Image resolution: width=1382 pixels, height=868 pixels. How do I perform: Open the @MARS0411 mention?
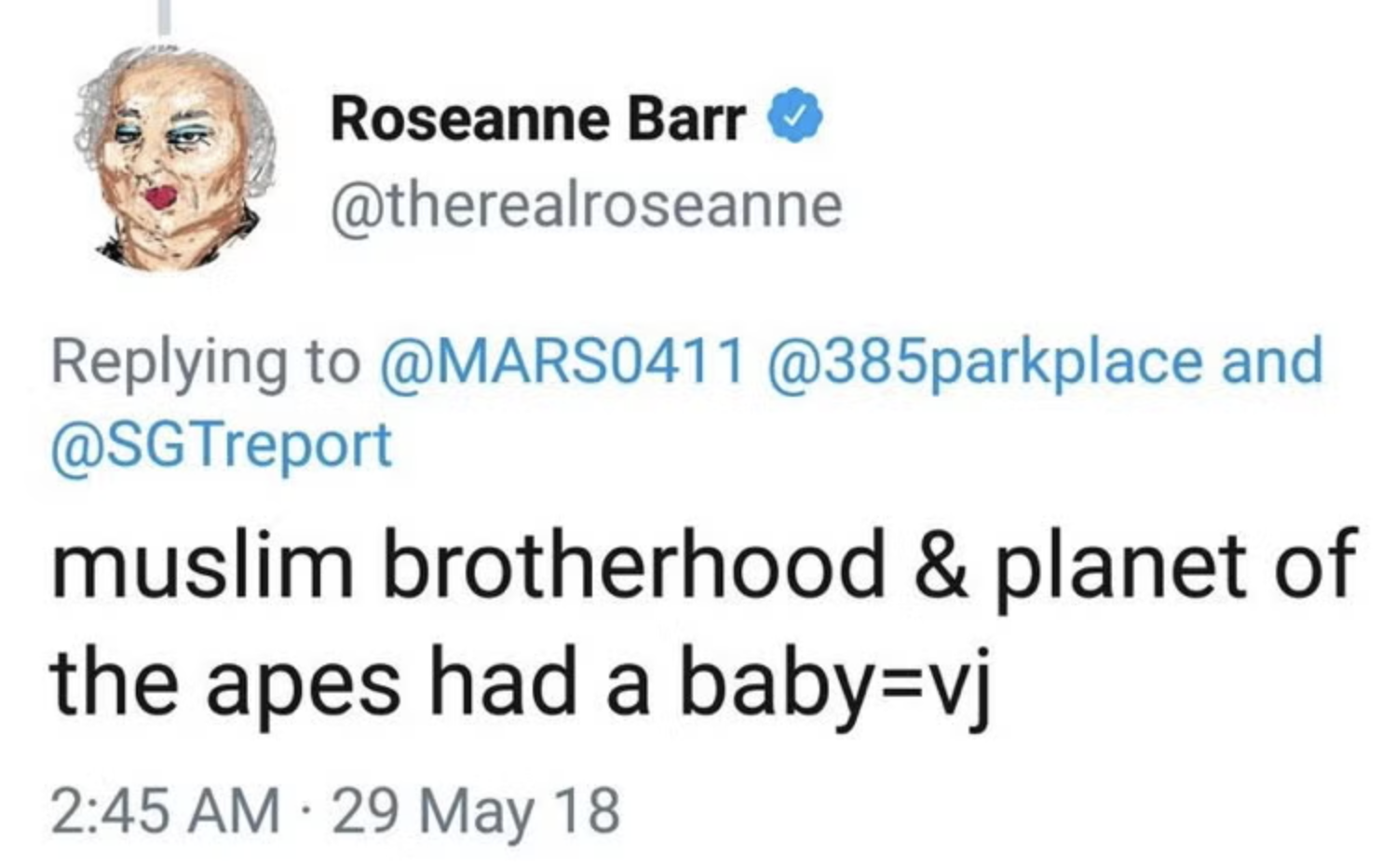click(562, 360)
